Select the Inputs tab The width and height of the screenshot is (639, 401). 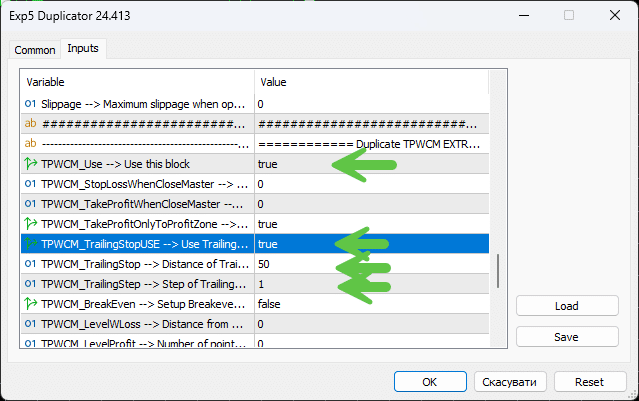coord(84,49)
